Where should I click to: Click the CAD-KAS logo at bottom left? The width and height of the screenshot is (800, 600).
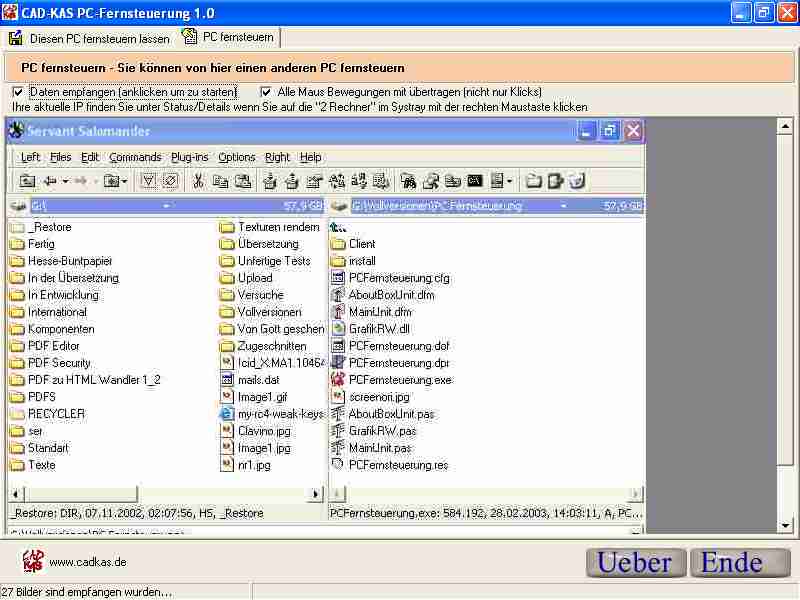click(33, 562)
